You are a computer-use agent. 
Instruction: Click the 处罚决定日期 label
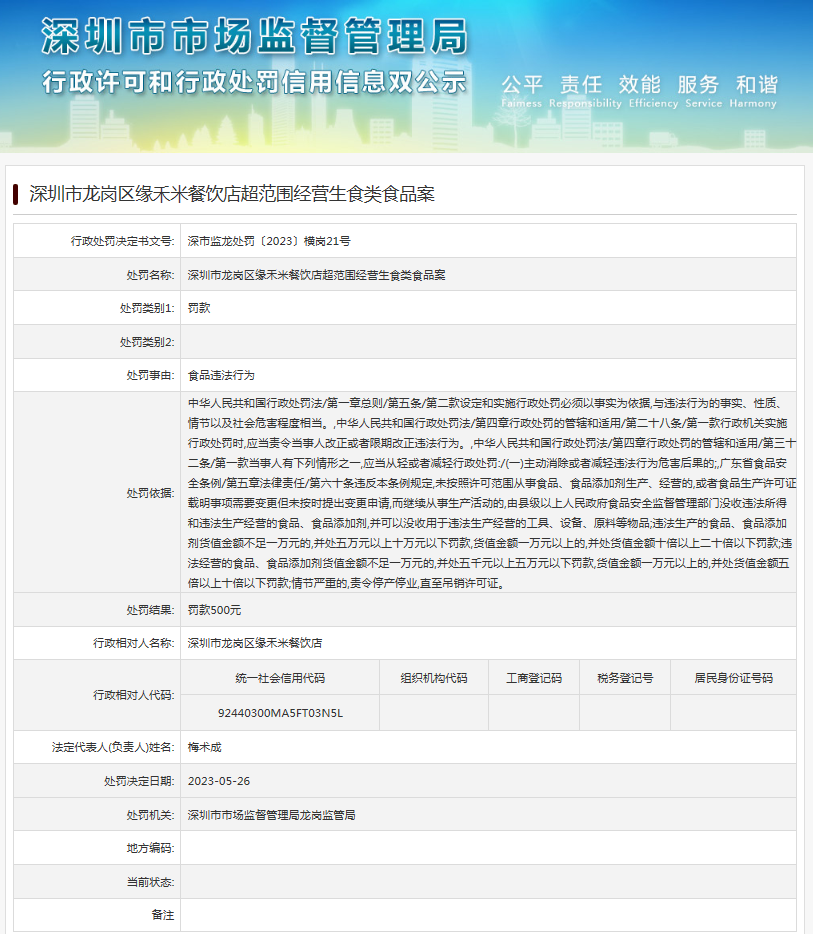[139, 781]
